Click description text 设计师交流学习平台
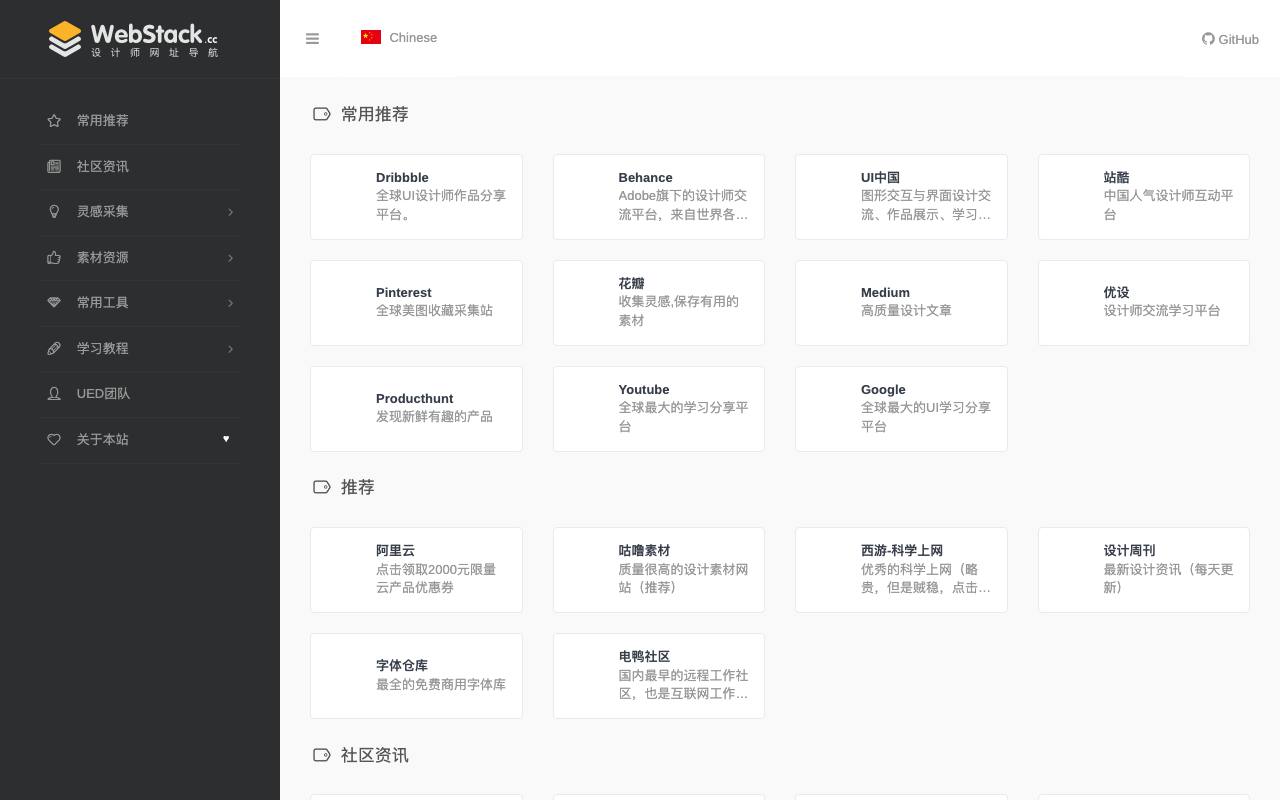Viewport: 1280px width, 800px height. pyautogui.click(x=1162, y=311)
